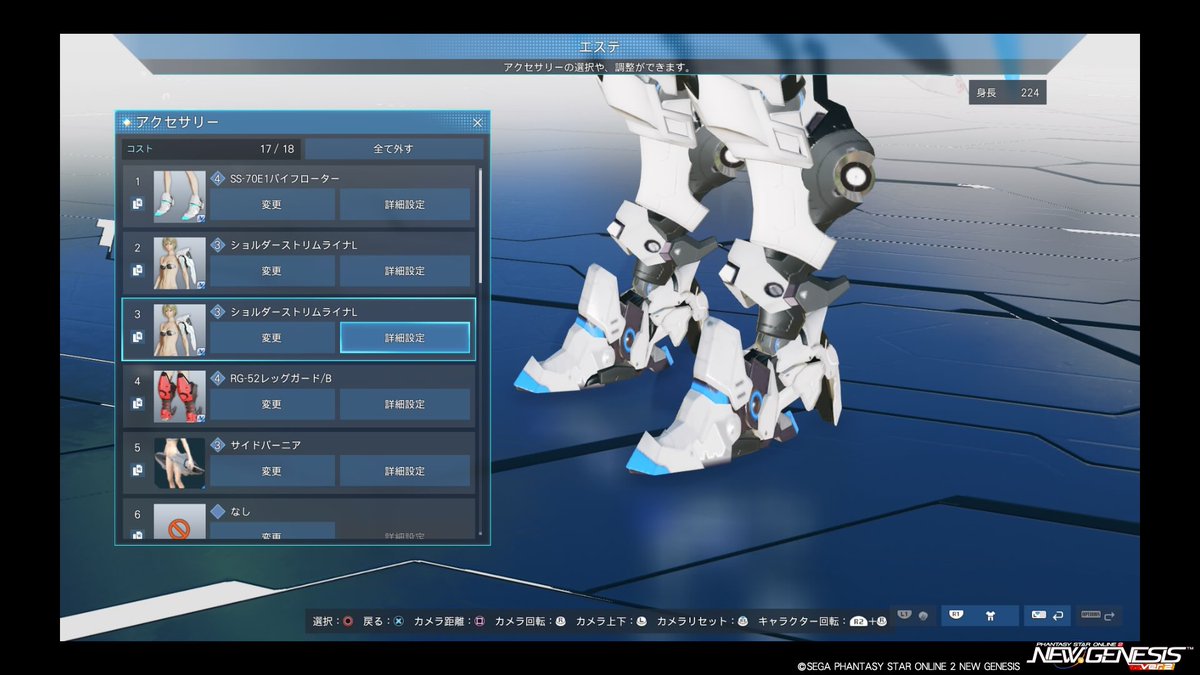The height and width of the screenshot is (675, 1200).
Task: Click the カメラ上下 stick icon
Action: click(641, 621)
